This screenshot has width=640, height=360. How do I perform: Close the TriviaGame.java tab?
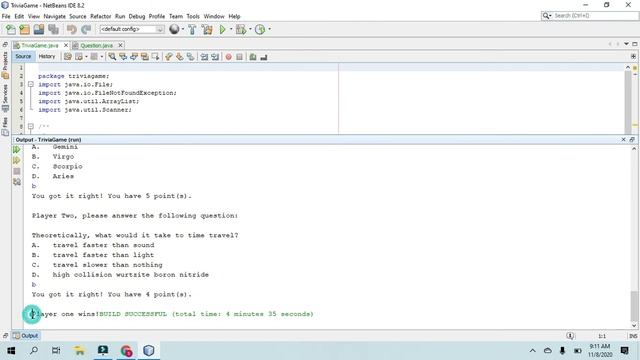click(66, 45)
